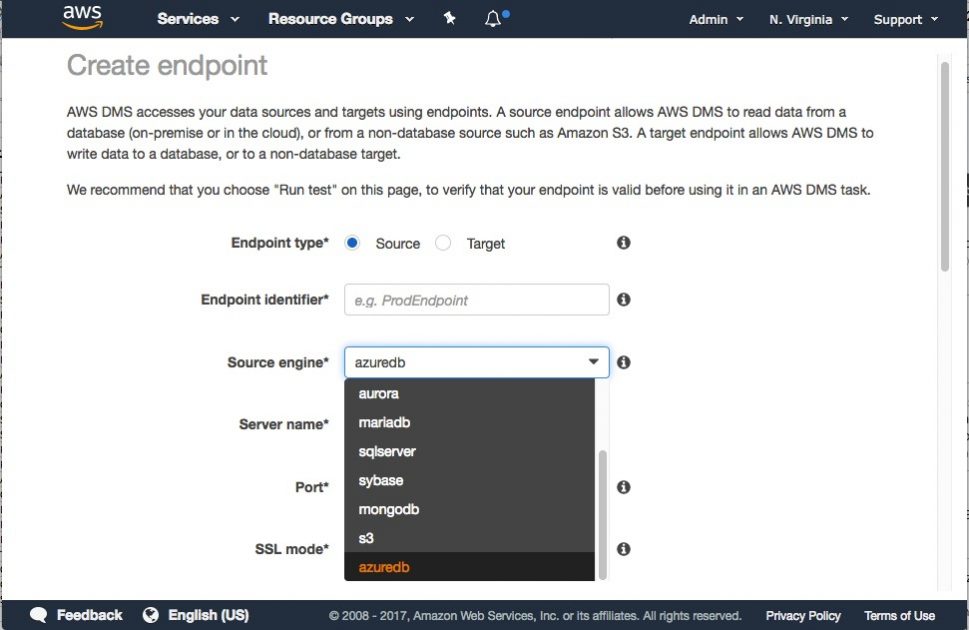Select the Source endpoint type
This screenshot has height=630, width=969.
352,242
